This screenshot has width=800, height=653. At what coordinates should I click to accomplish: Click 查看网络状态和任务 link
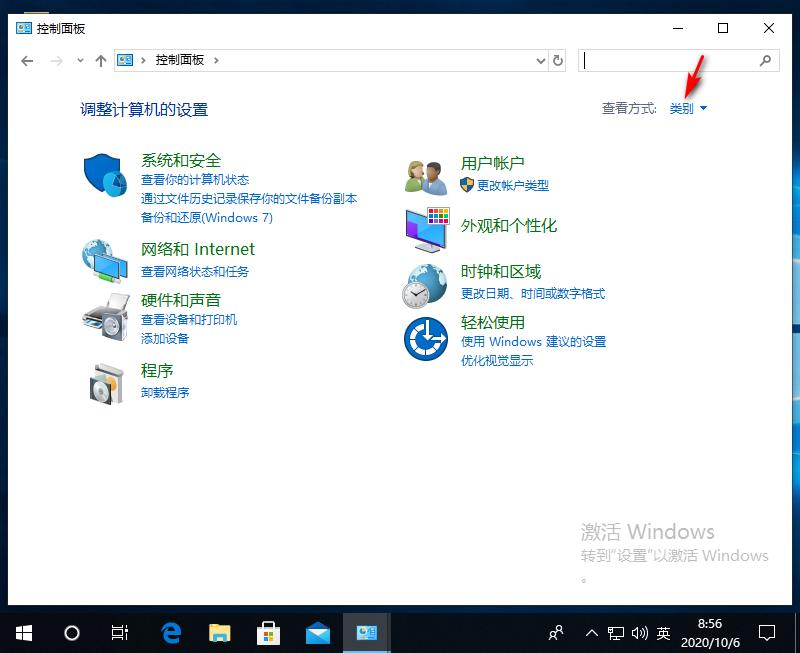tap(195, 271)
